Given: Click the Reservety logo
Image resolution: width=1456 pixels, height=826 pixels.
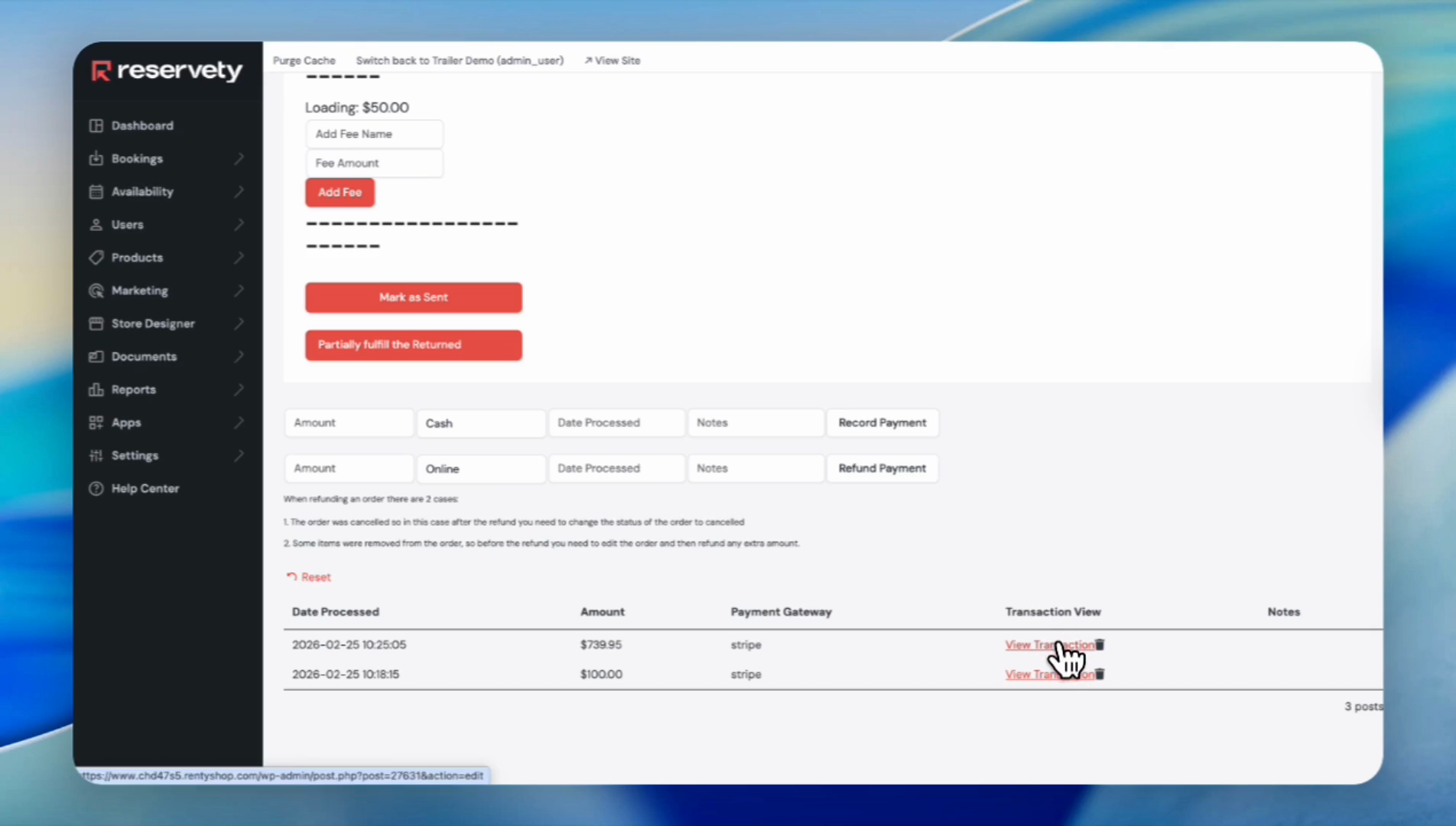Looking at the screenshot, I should (x=166, y=70).
